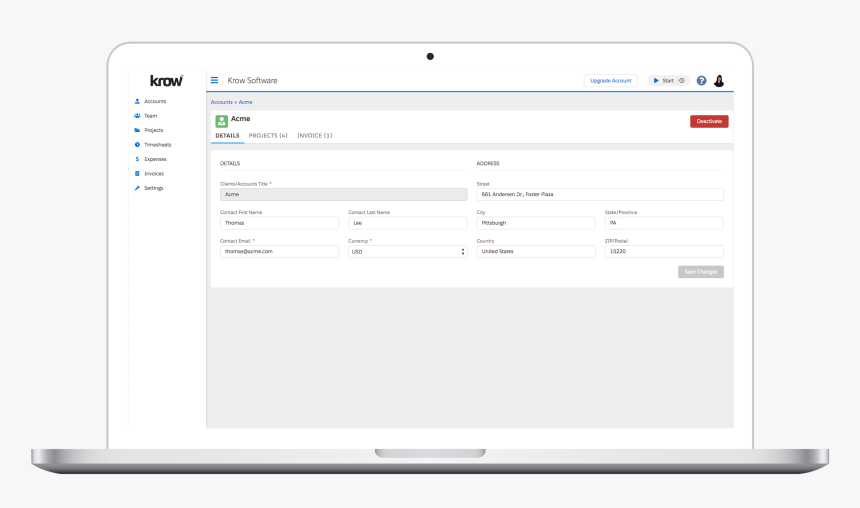Click the Save Changes button
This screenshot has width=860, height=508.
(700, 272)
